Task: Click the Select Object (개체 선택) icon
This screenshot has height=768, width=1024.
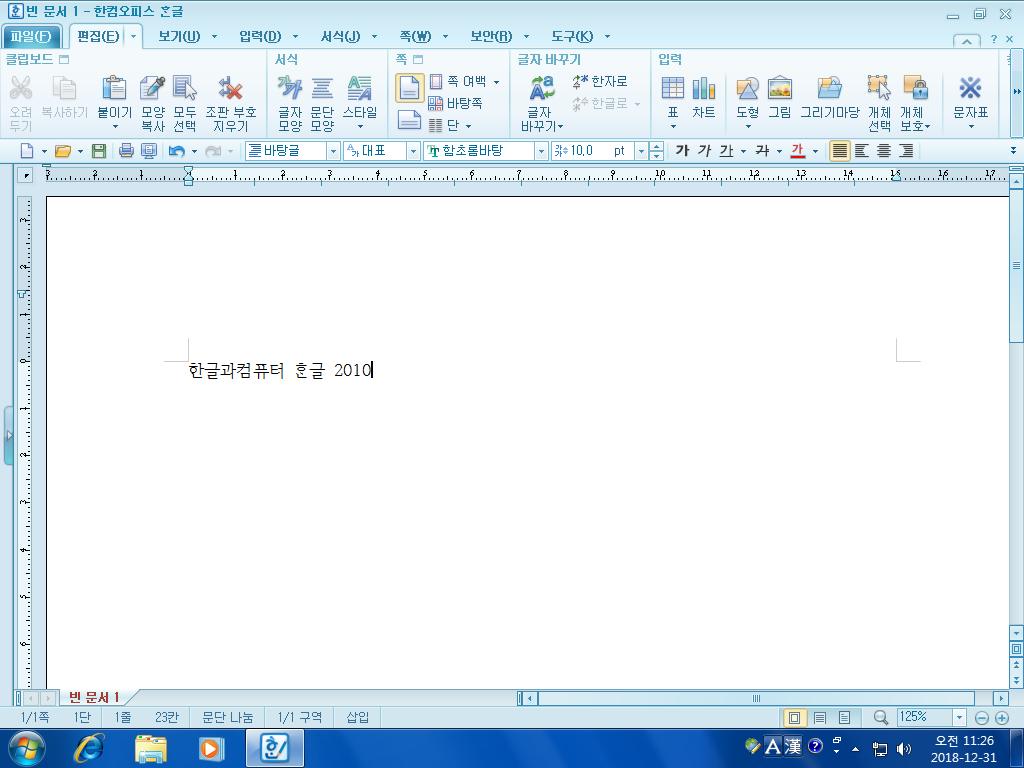Action: pos(879,88)
